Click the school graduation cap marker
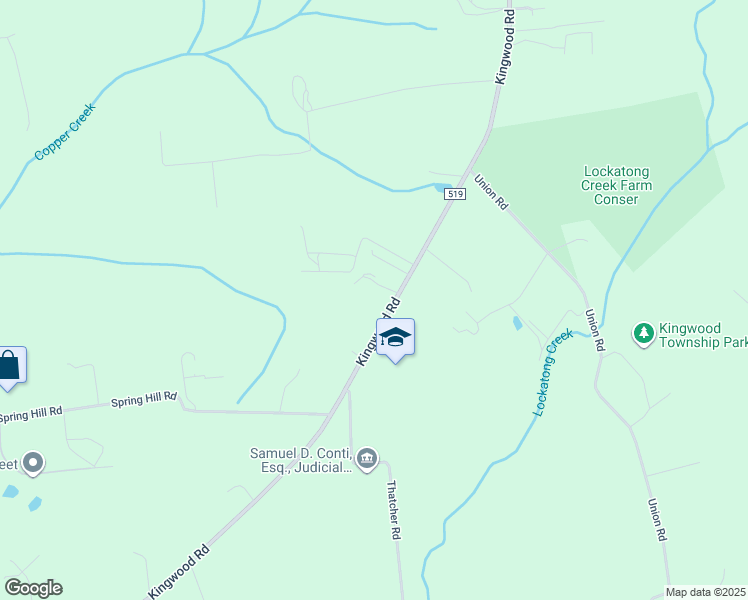 point(395,341)
